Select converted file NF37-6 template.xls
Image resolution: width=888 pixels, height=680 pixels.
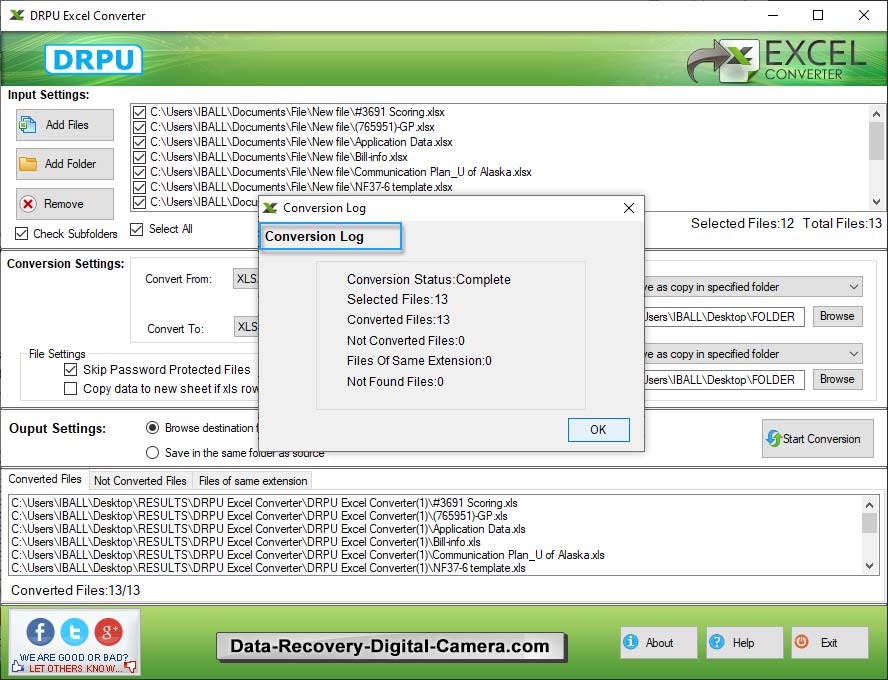click(x=268, y=568)
